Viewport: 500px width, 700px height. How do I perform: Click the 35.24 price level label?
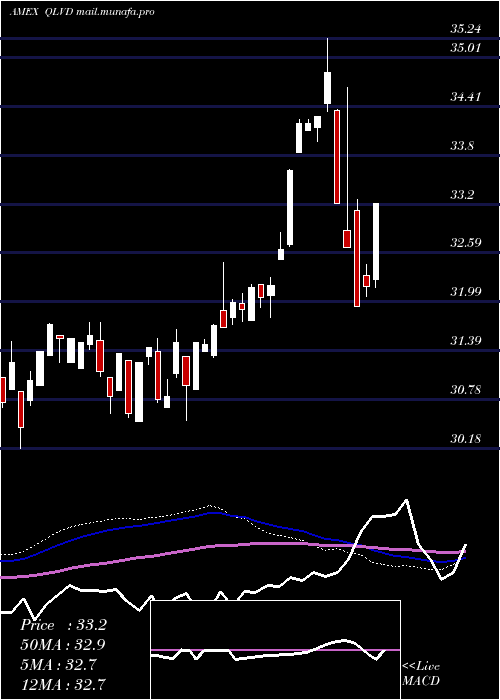tap(466, 29)
